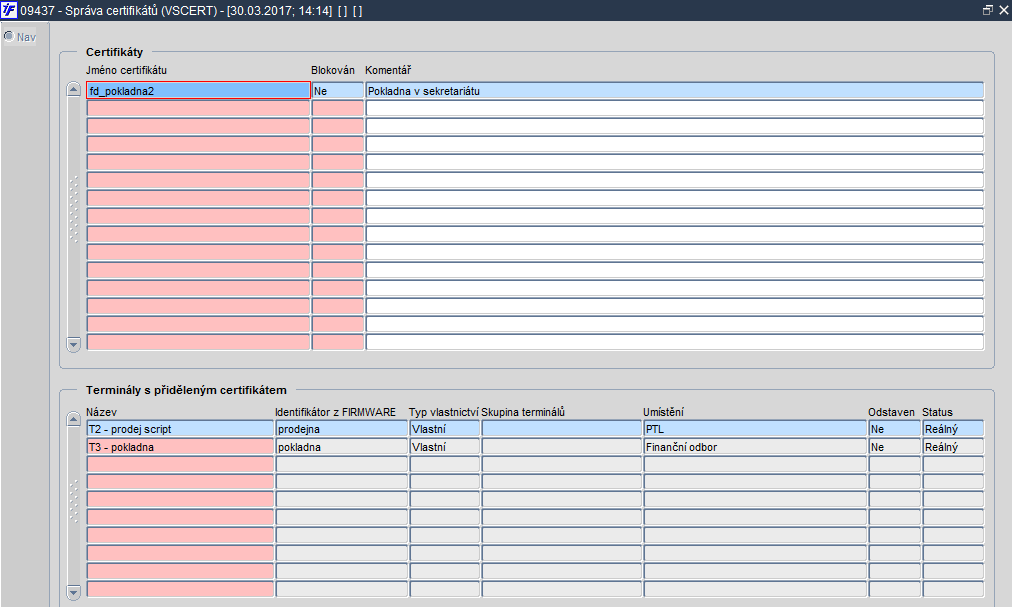Click the PTL location field
Image resolution: width=1012 pixels, height=607 pixels.
pos(755,429)
